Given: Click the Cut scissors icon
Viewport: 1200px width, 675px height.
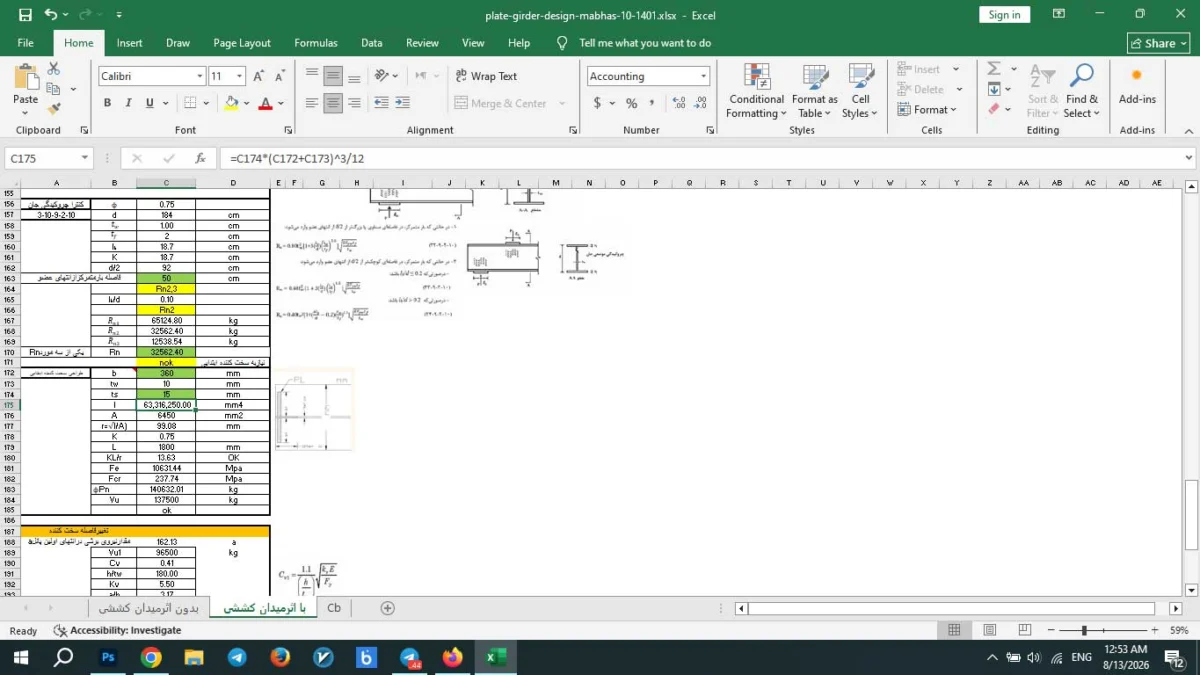Looking at the screenshot, I should (x=54, y=68).
